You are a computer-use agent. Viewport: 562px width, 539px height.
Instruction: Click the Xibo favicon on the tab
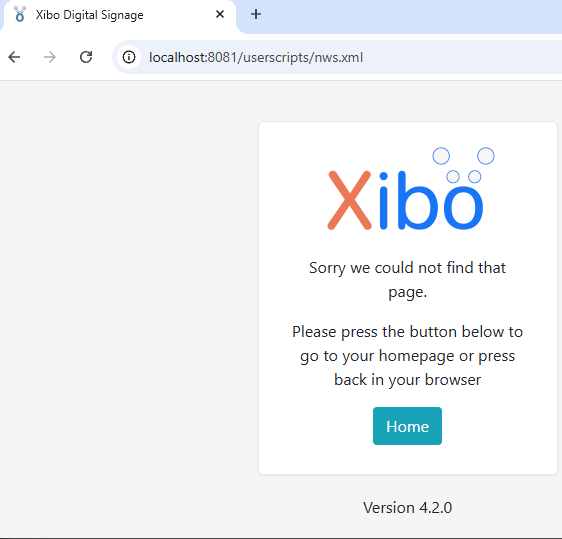[x=20, y=14]
